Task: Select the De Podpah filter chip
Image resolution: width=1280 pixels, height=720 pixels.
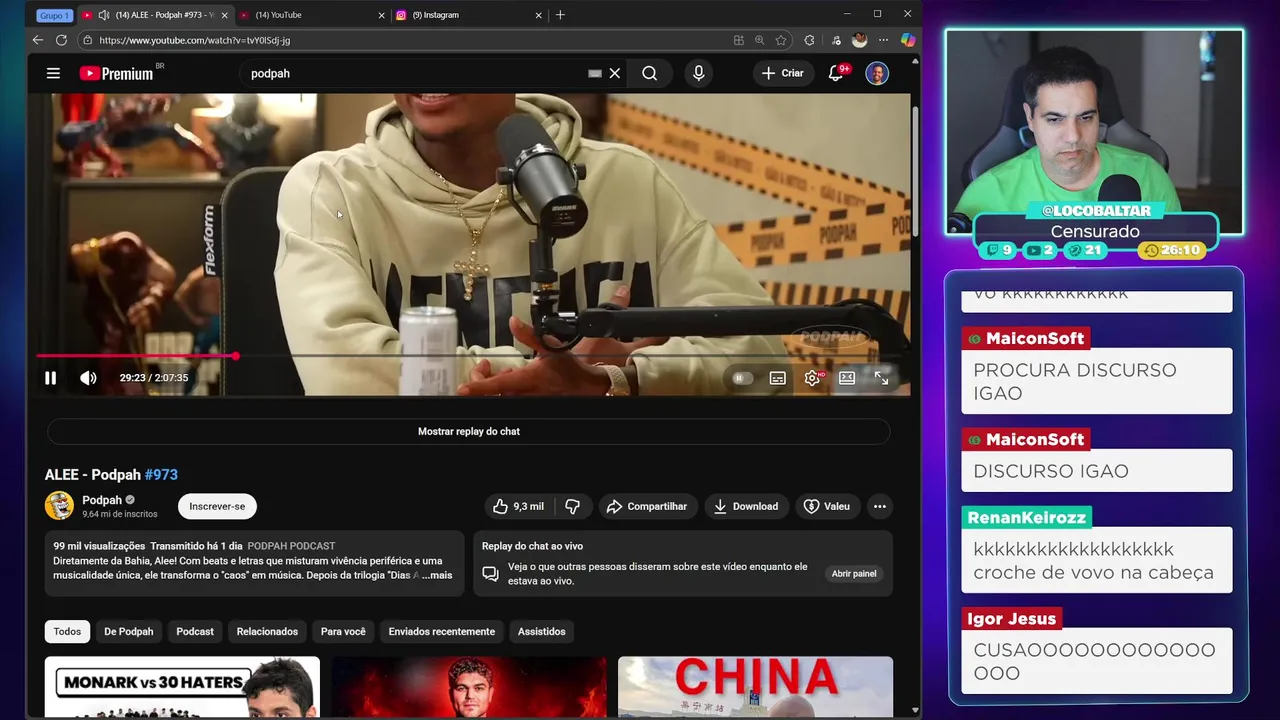Action: (129, 631)
